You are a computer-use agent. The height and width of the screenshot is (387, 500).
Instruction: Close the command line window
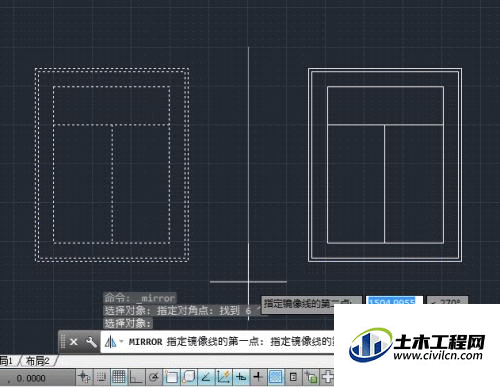(74, 342)
